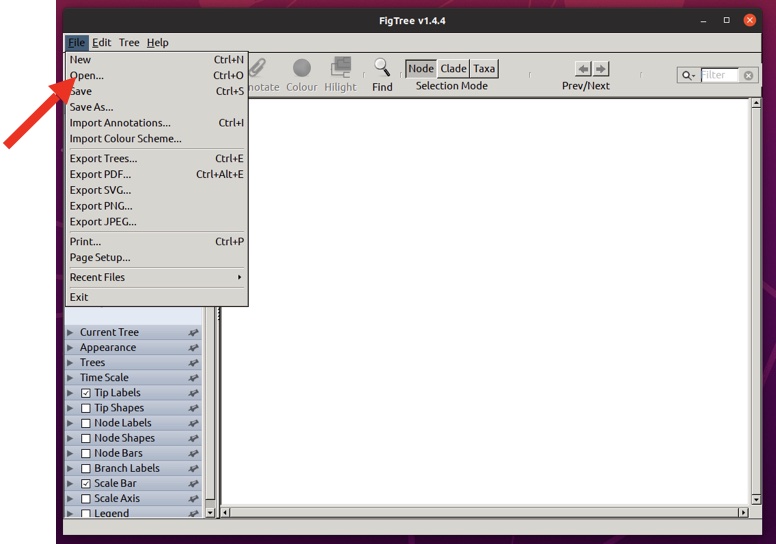Expand the Time Scale section
Image resolution: width=776 pixels, height=544 pixels.
(70, 378)
